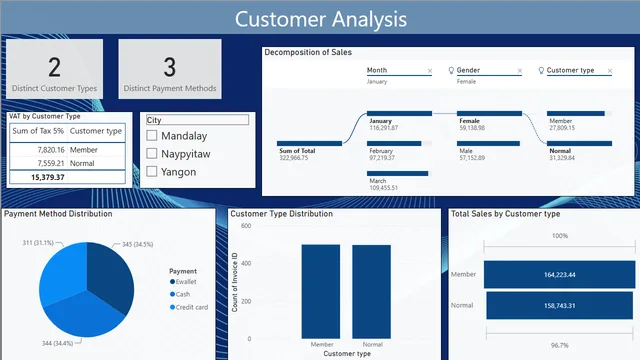The image size is (640, 360).
Task: Check the Mandalay city checkbox
Action: point(152,136)
